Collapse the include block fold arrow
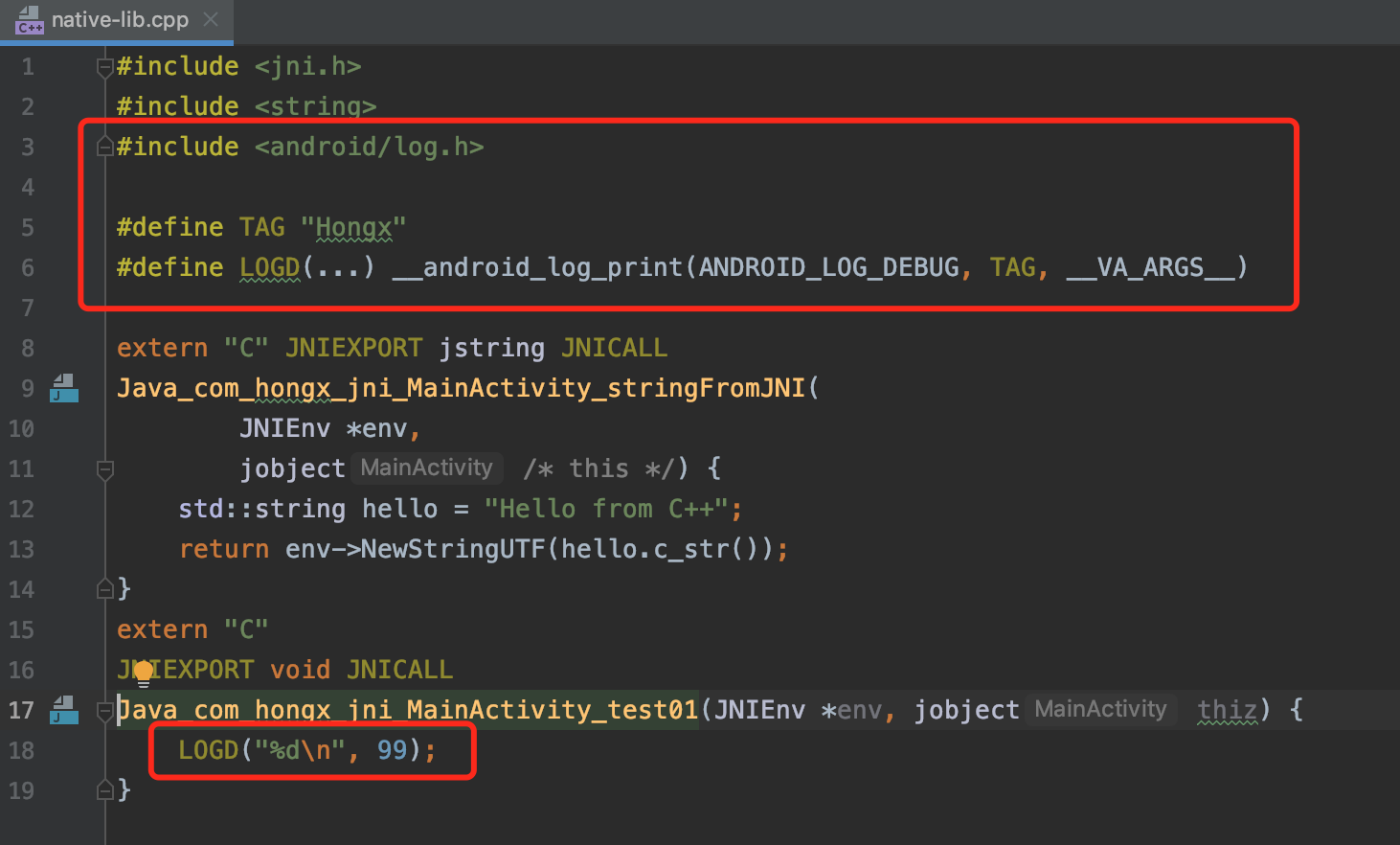The image size is (1400, 845). coord(104,66)
